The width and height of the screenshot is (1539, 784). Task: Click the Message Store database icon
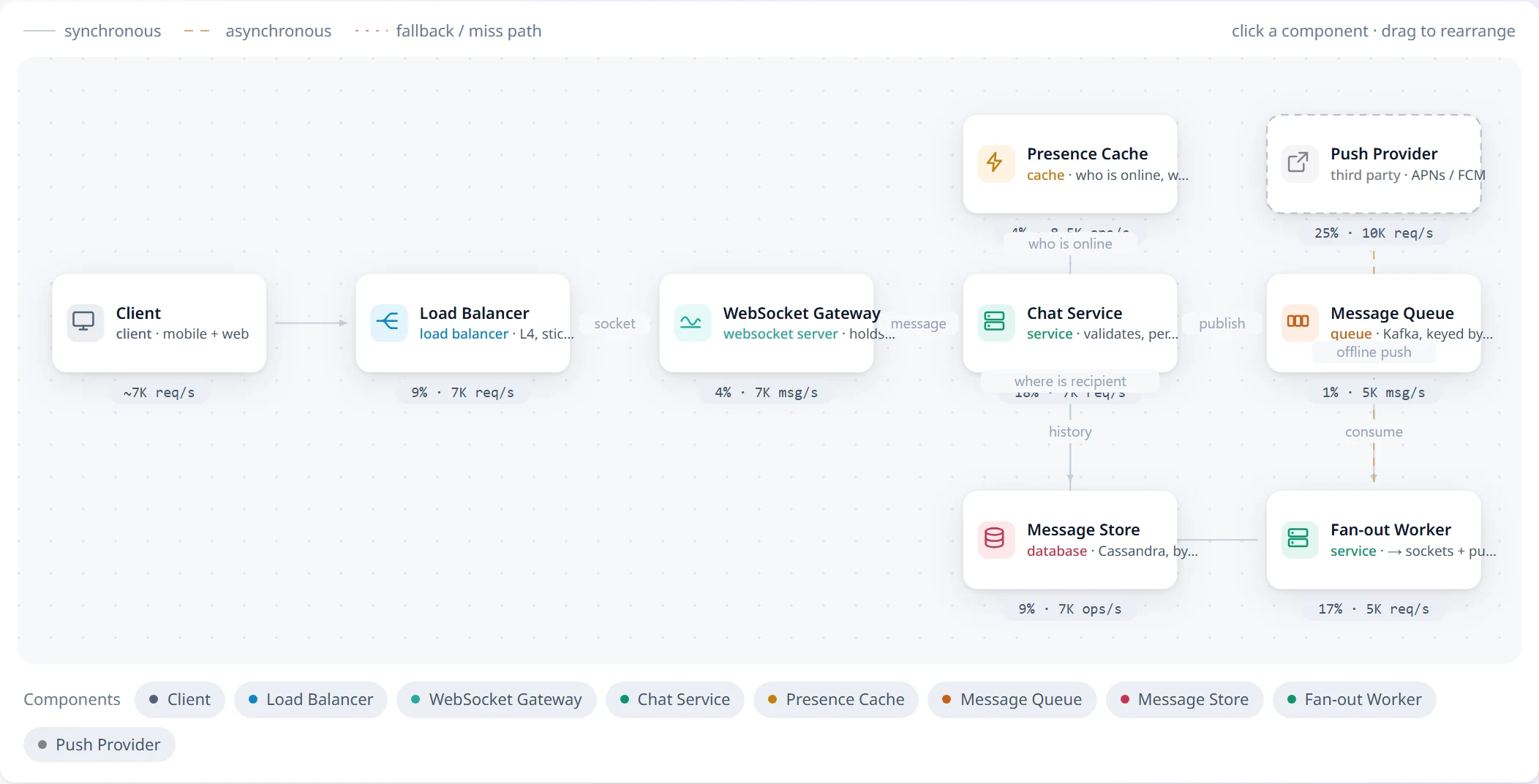click(x=996, y=539)
